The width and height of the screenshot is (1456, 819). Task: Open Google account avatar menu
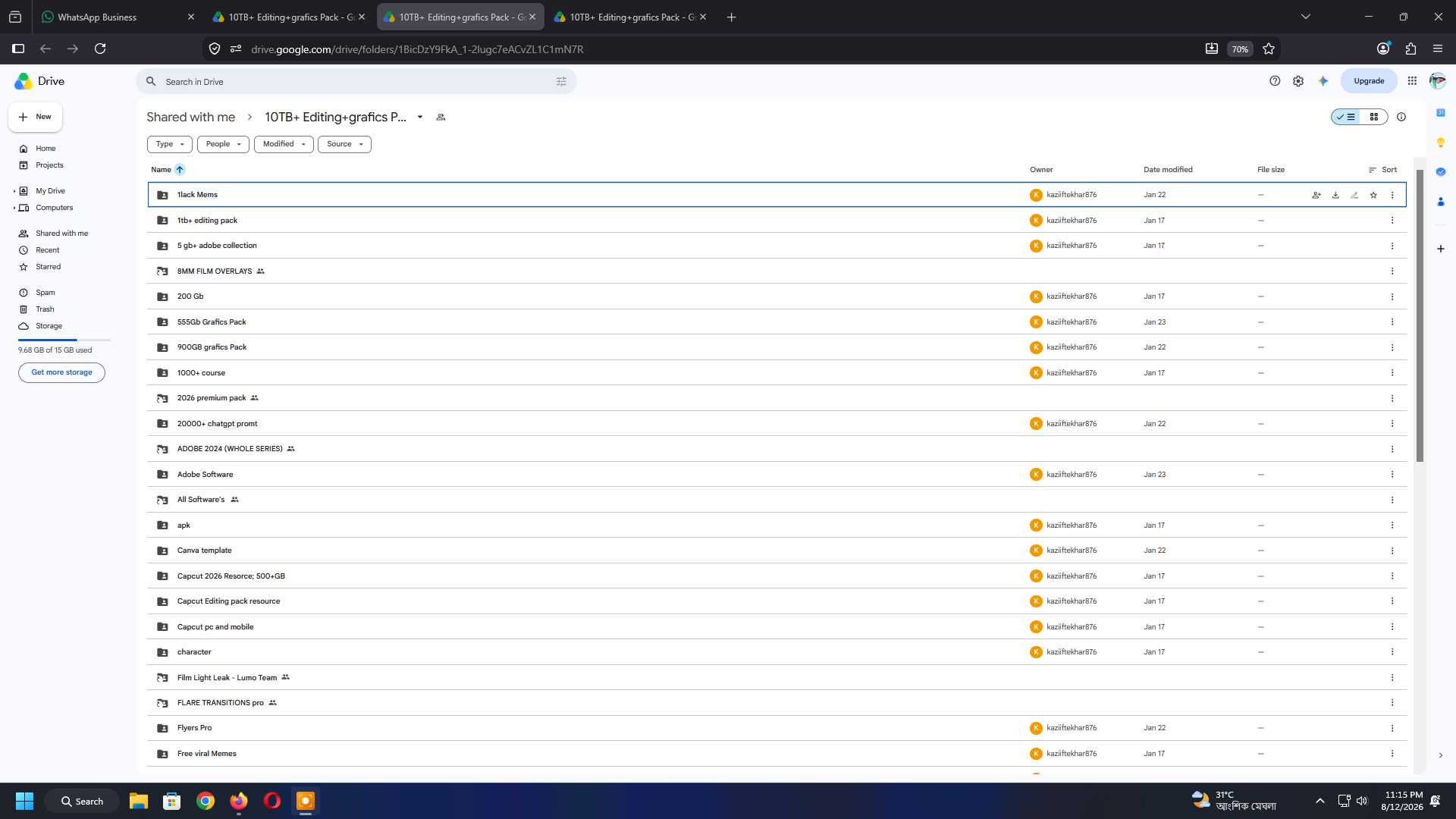coord(1437,81)
